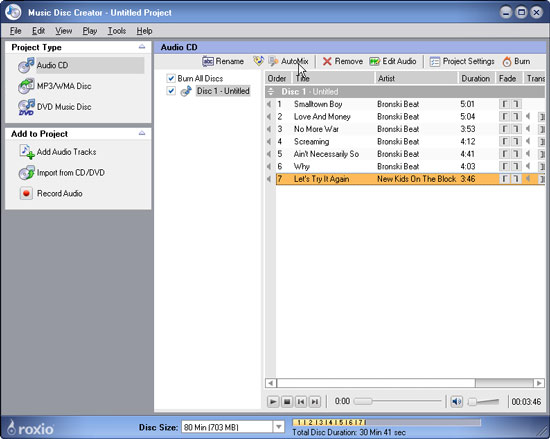Click preview arrow left of Smalltown Boy
The width and height of the screenshot is (550, 439).
coord(269,104)
